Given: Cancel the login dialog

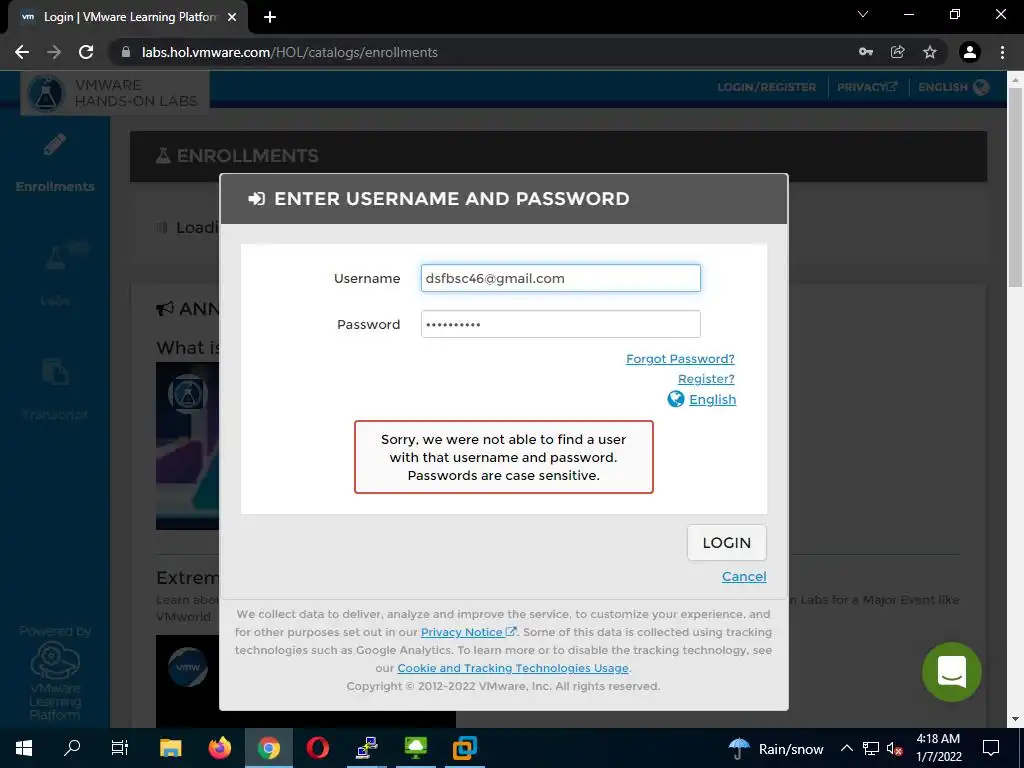Looking at the screenshot, I should (x=744, y=576).
